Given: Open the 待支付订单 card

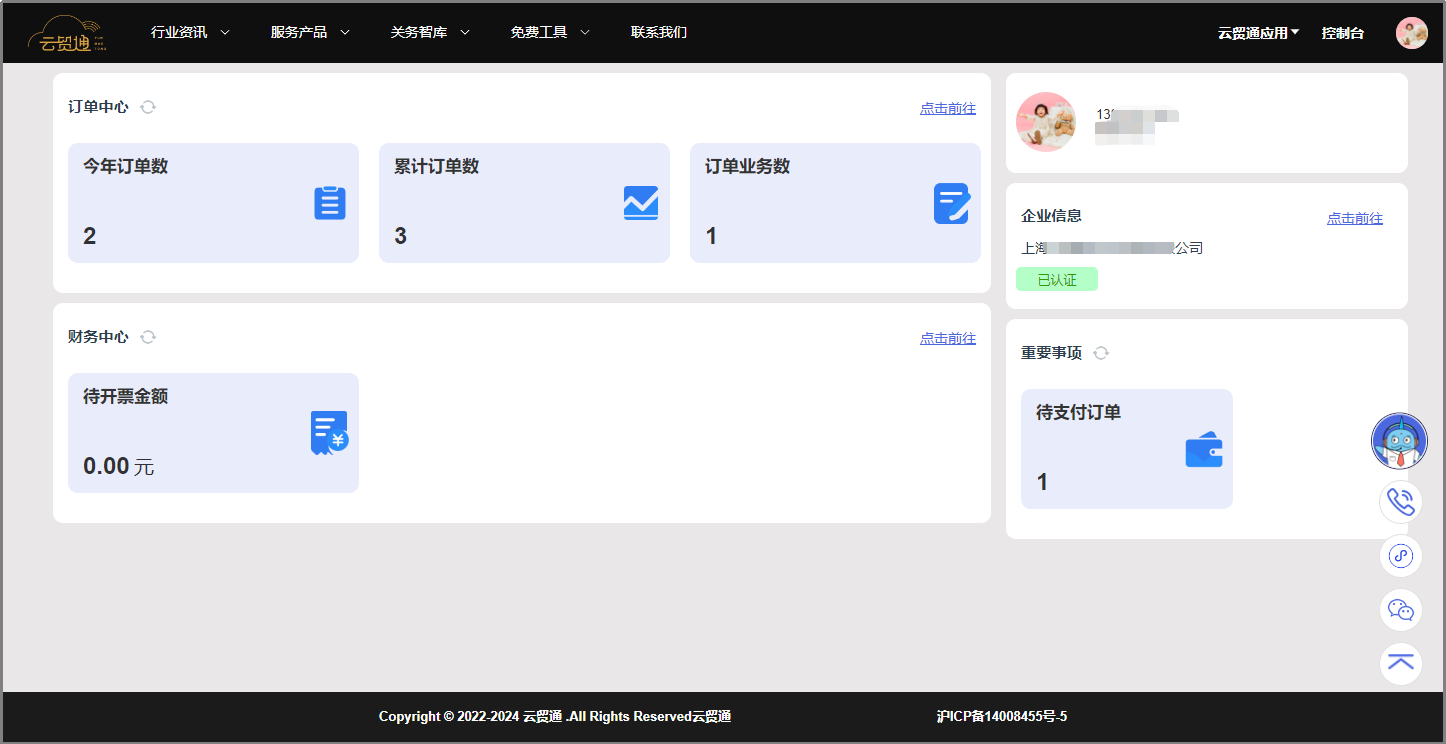Looking at the screenshot, I should 1126,449.
